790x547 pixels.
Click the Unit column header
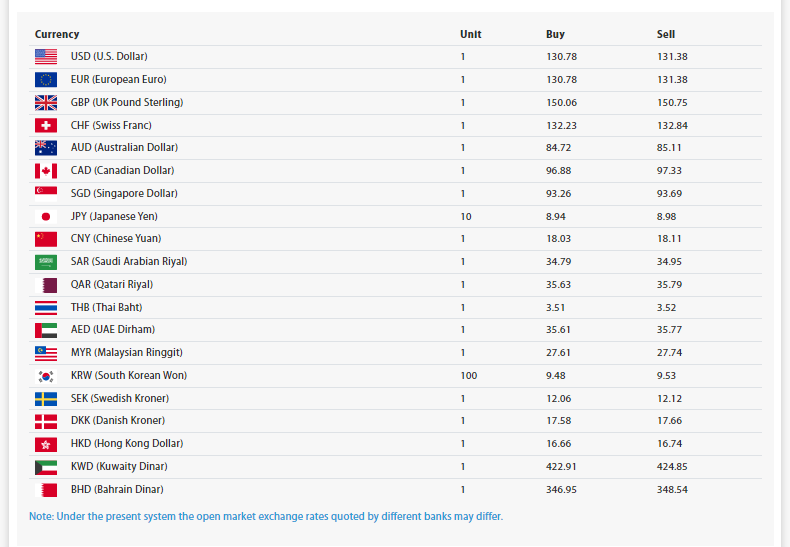470,34
